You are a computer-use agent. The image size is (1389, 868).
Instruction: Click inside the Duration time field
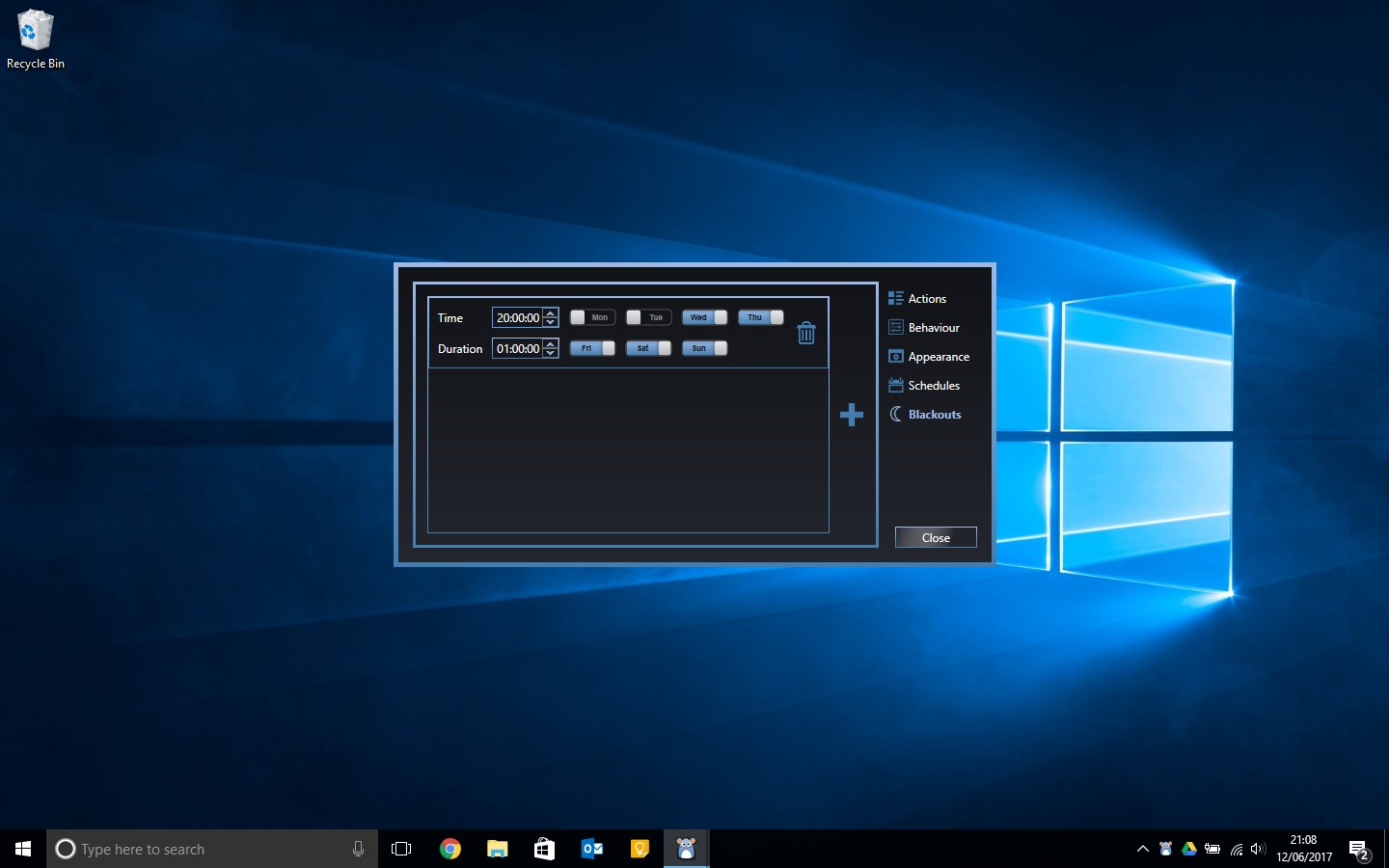point(519,348)
